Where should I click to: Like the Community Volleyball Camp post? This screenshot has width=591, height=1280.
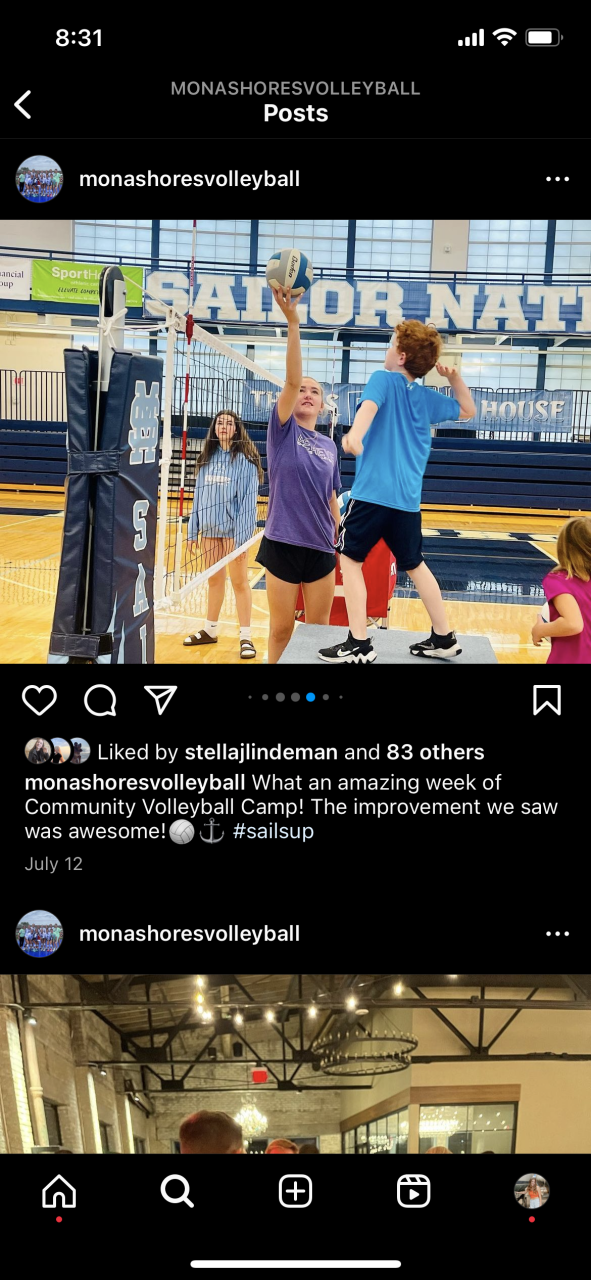tap(39, 700)
